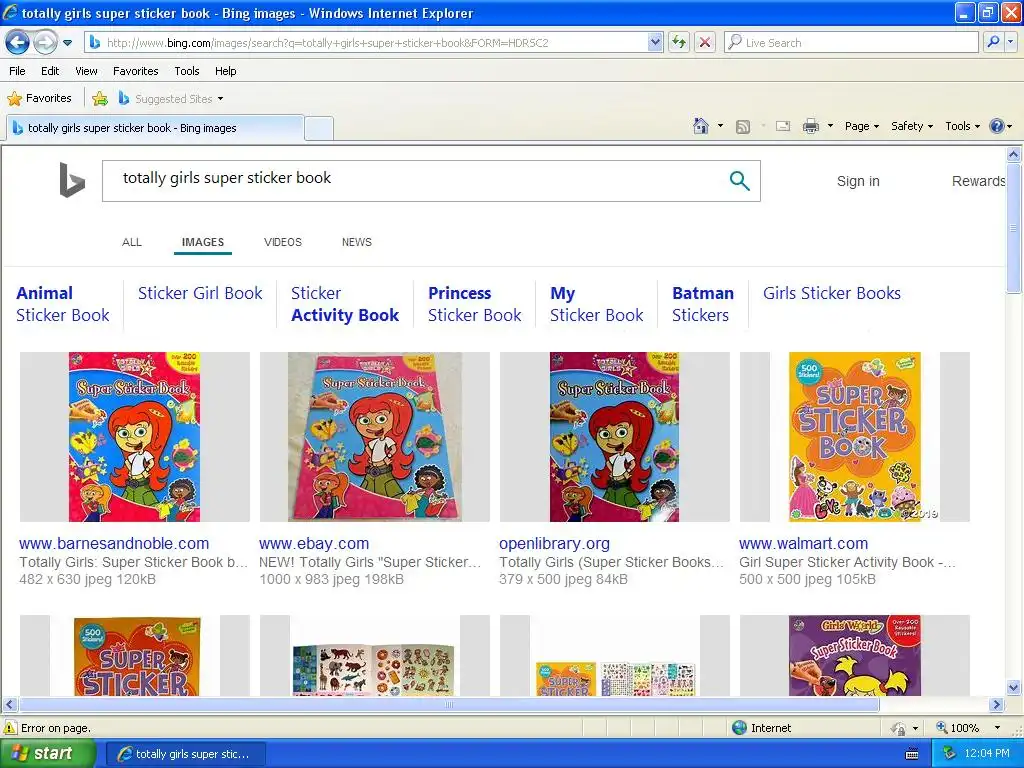
Task: Open the recent pages dropdown arrow
Action: (67, 43)
